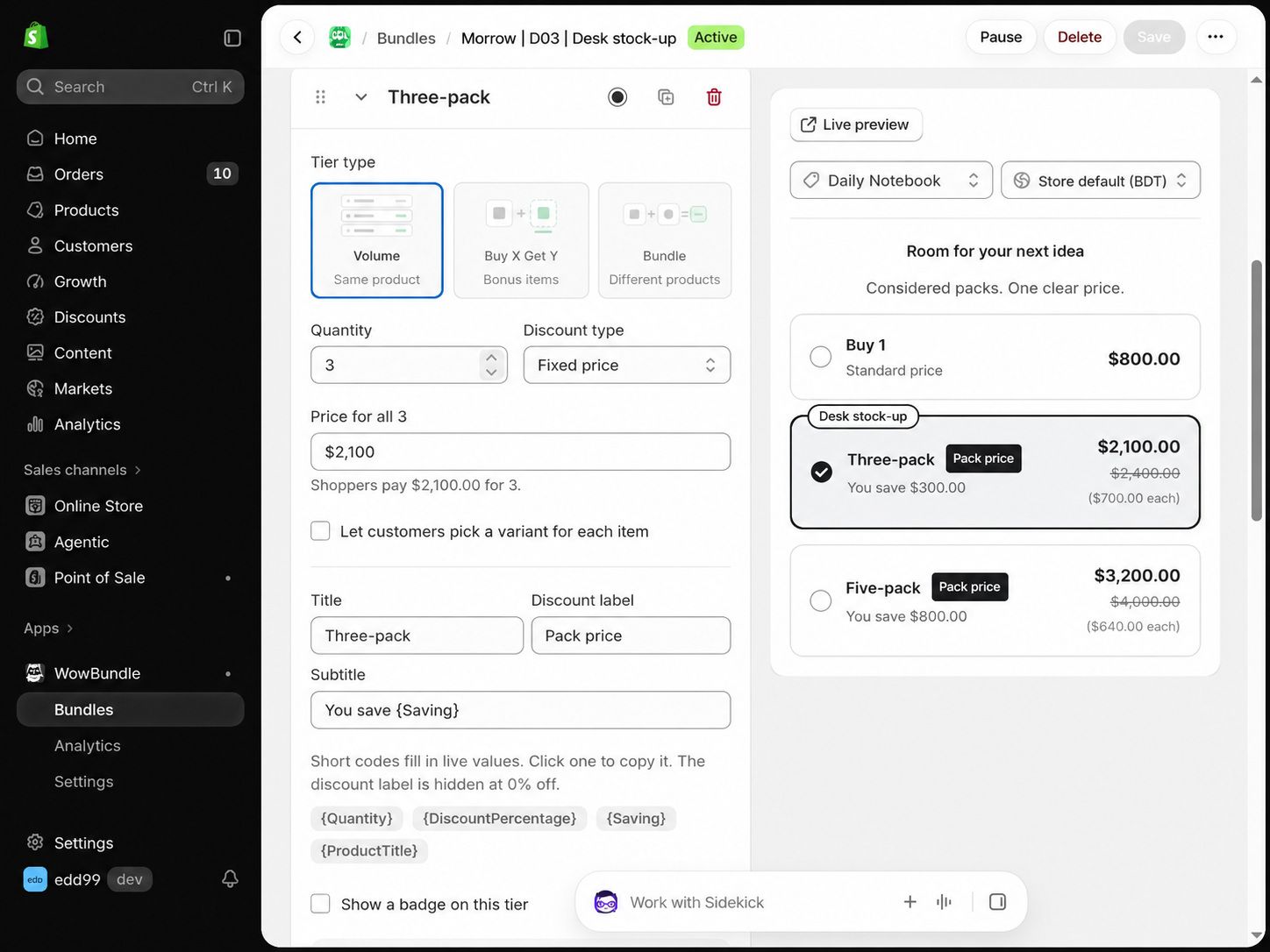The image size is (1270, 952).
Task: Click the Price for all 3 field
Action: pos(520,451)
